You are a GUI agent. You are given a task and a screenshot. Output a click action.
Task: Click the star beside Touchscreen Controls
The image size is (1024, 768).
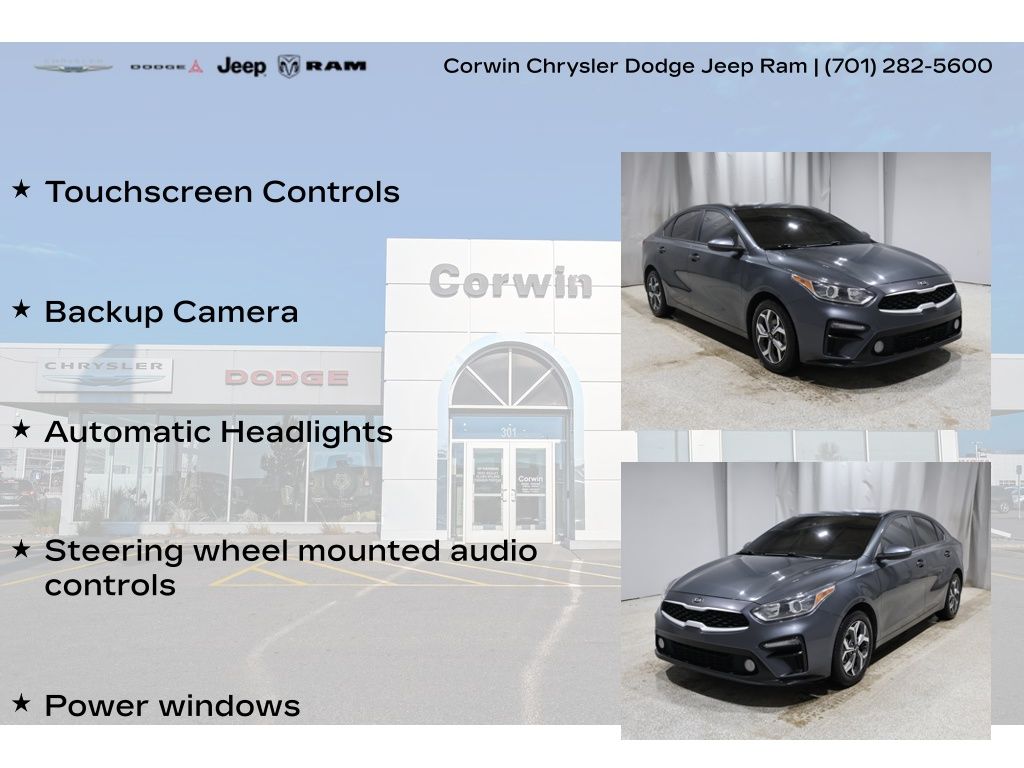tap(21, 189)
